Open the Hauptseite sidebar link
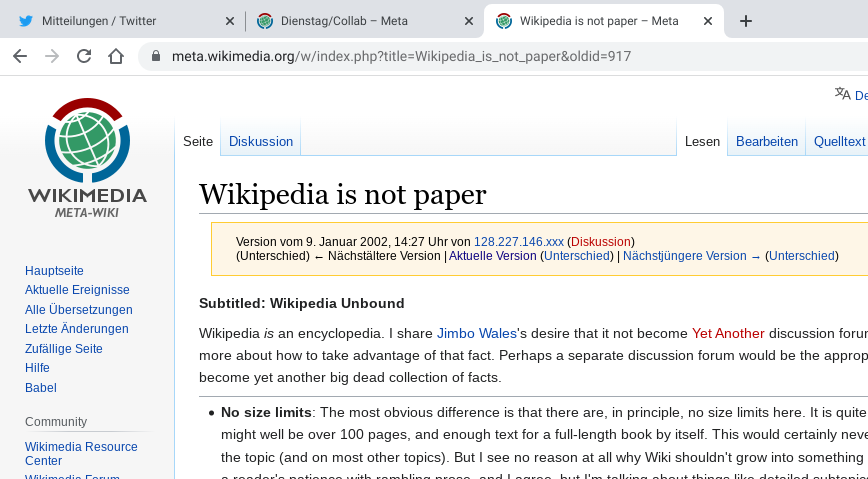Screen dimensions: 868x479 coord(54,271)
